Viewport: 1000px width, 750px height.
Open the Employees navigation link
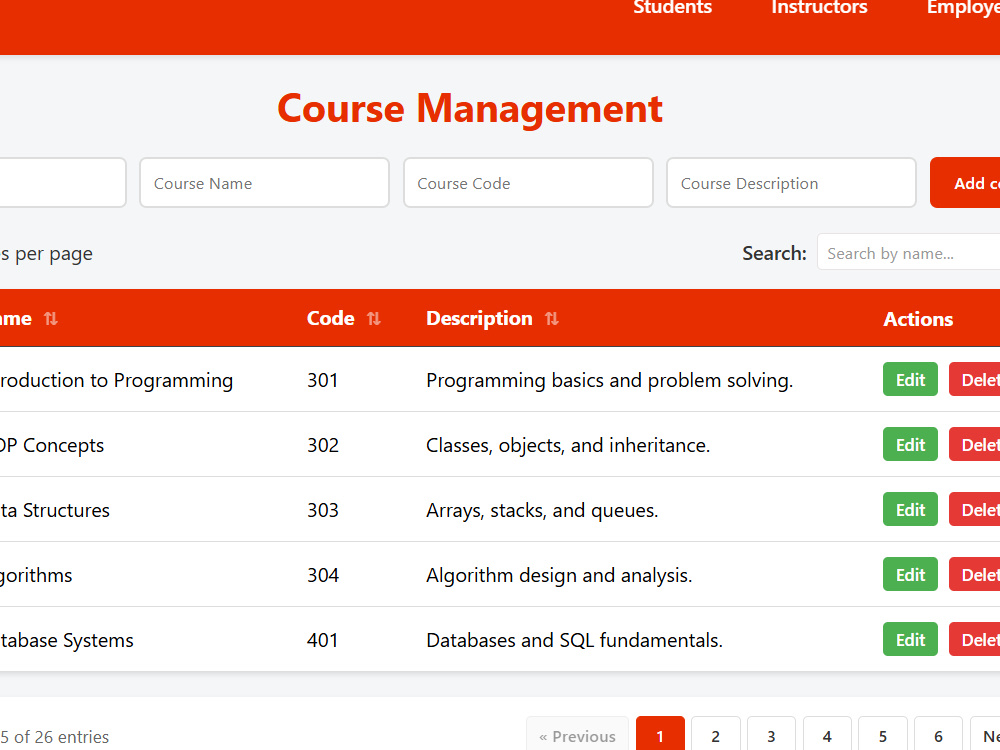pos(963,8)
